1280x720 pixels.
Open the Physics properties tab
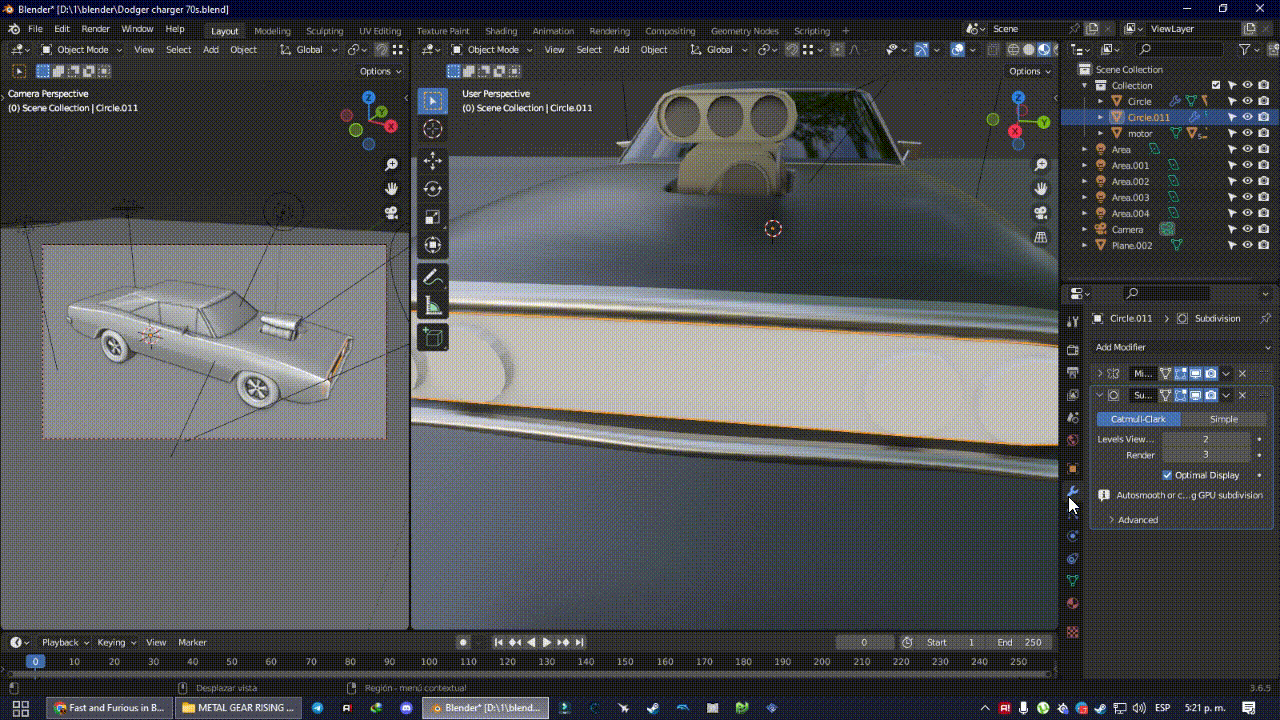coord(1072,536)
